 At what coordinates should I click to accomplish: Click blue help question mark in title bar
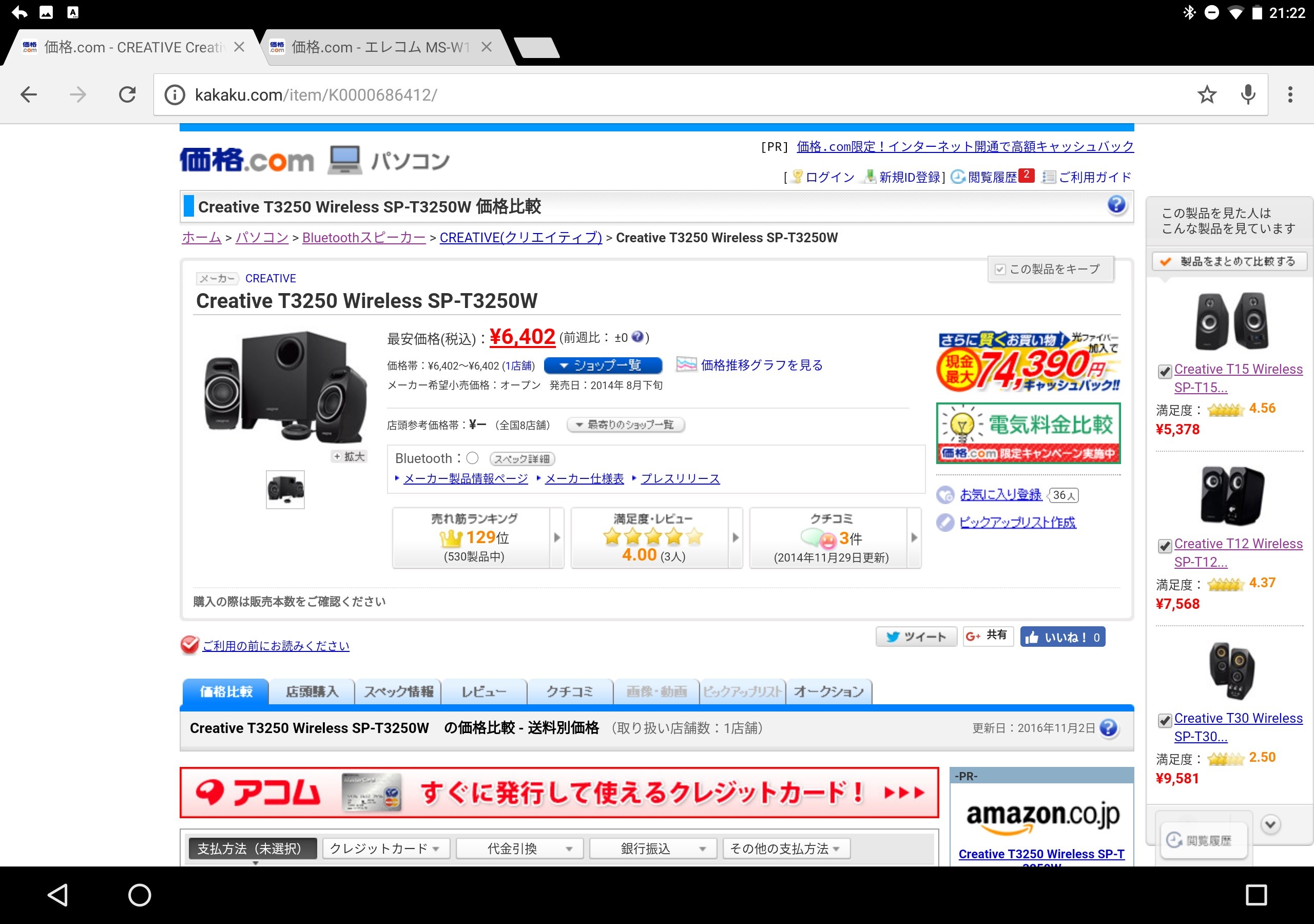click(1116, 205)
